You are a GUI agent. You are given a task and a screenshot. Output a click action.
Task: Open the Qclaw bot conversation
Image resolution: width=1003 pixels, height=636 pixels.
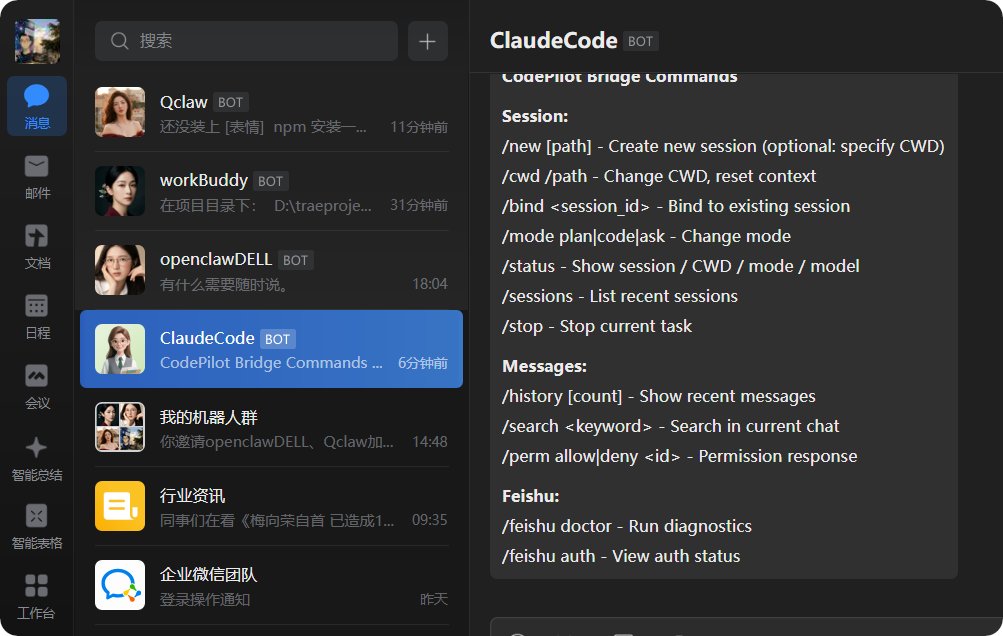(x=271, y=113)
